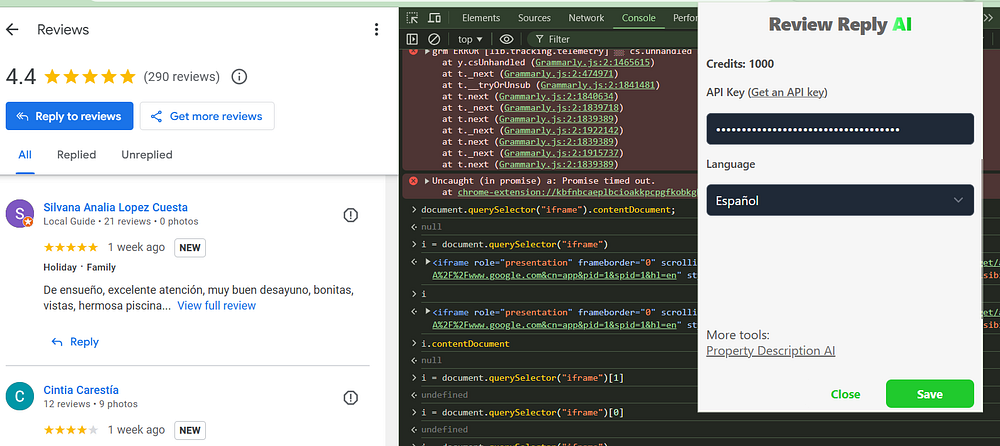Click the API Key password field

point(839,129)
